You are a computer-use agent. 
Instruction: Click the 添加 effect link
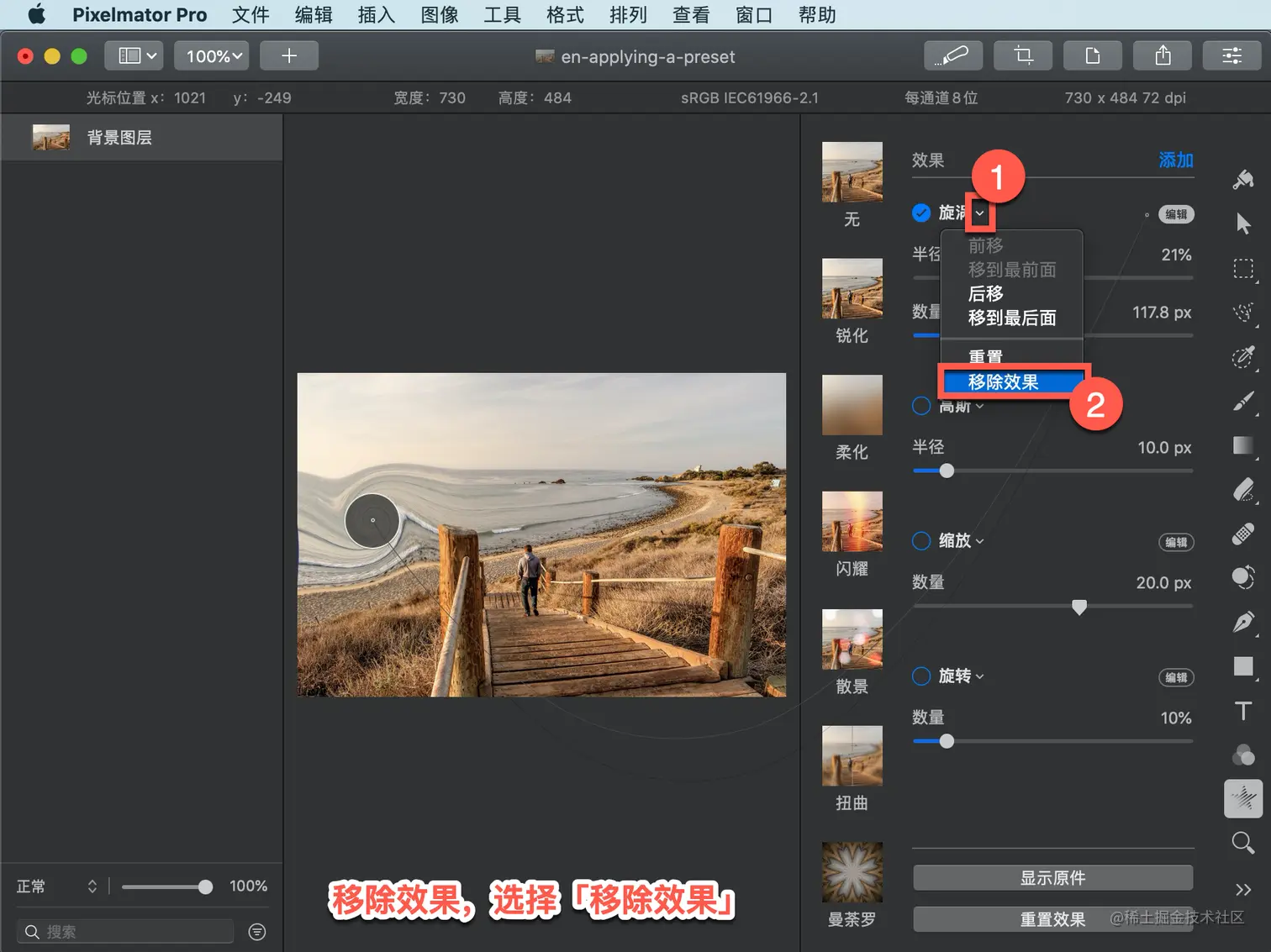tap(1176, 160)
